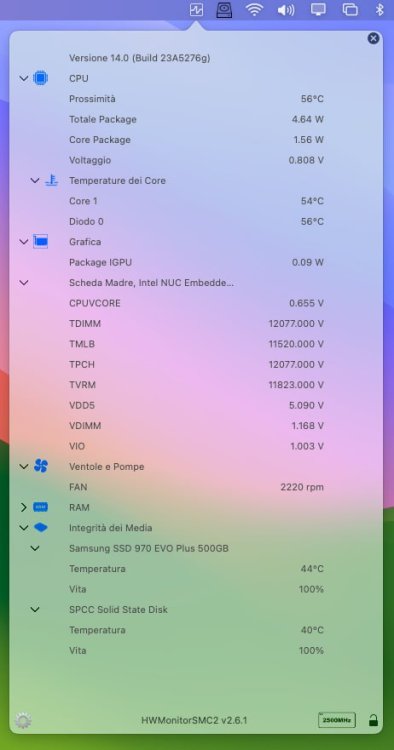Select the TMLB row
This screenshot has height=750, width=394.
(196, 344)
